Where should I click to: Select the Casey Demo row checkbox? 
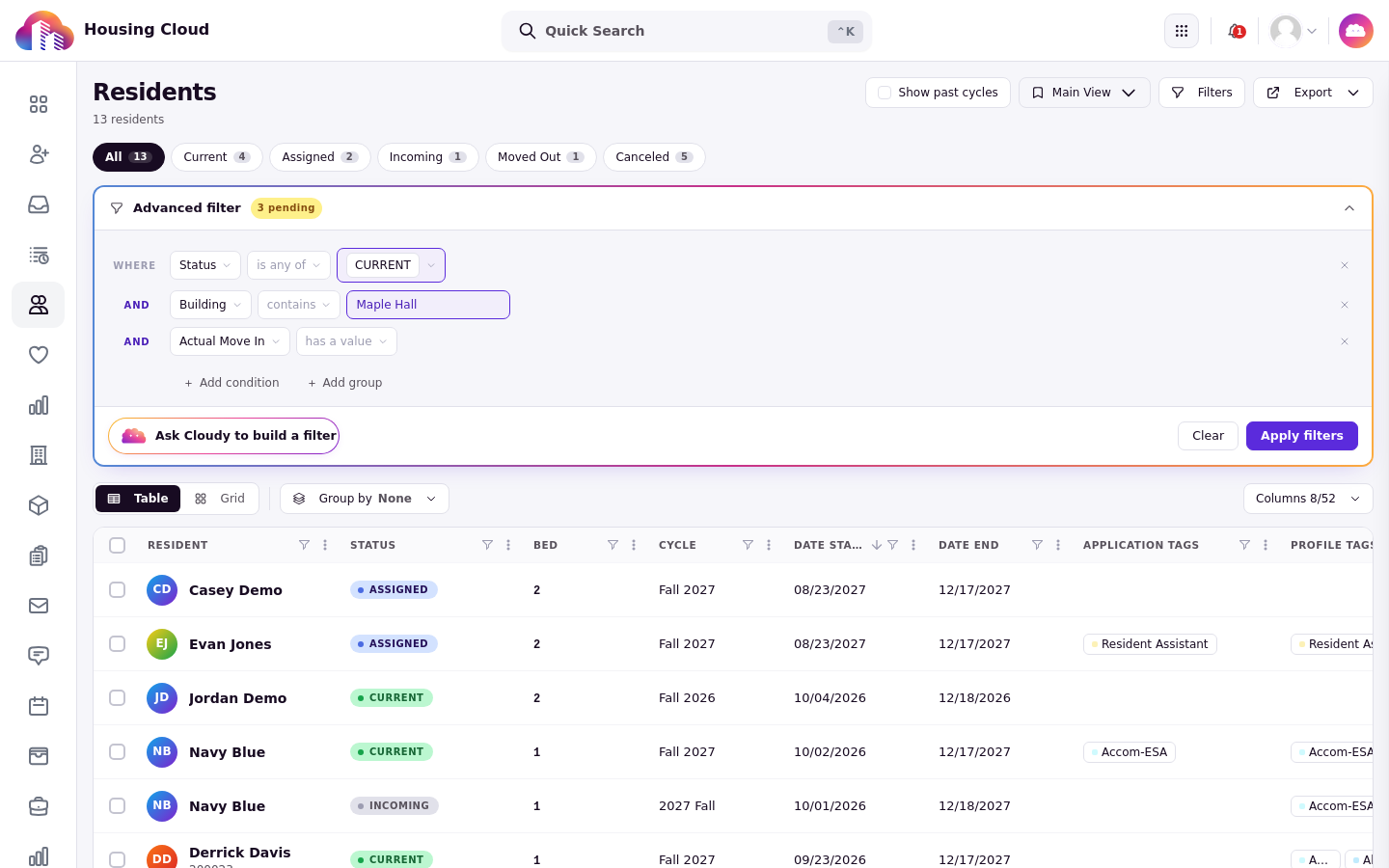(x=118, y=590)
